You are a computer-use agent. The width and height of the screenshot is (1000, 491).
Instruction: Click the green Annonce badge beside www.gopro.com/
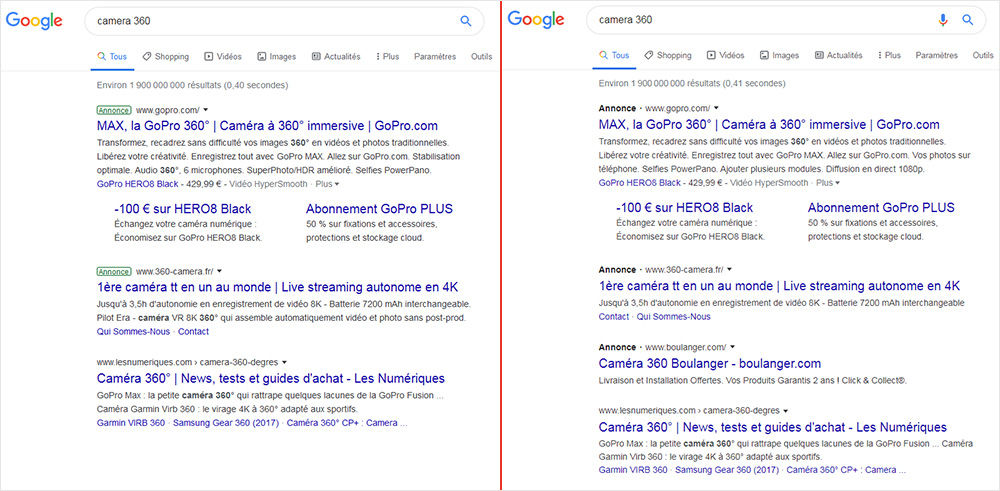pyautogui.click(x=114, y=110)
